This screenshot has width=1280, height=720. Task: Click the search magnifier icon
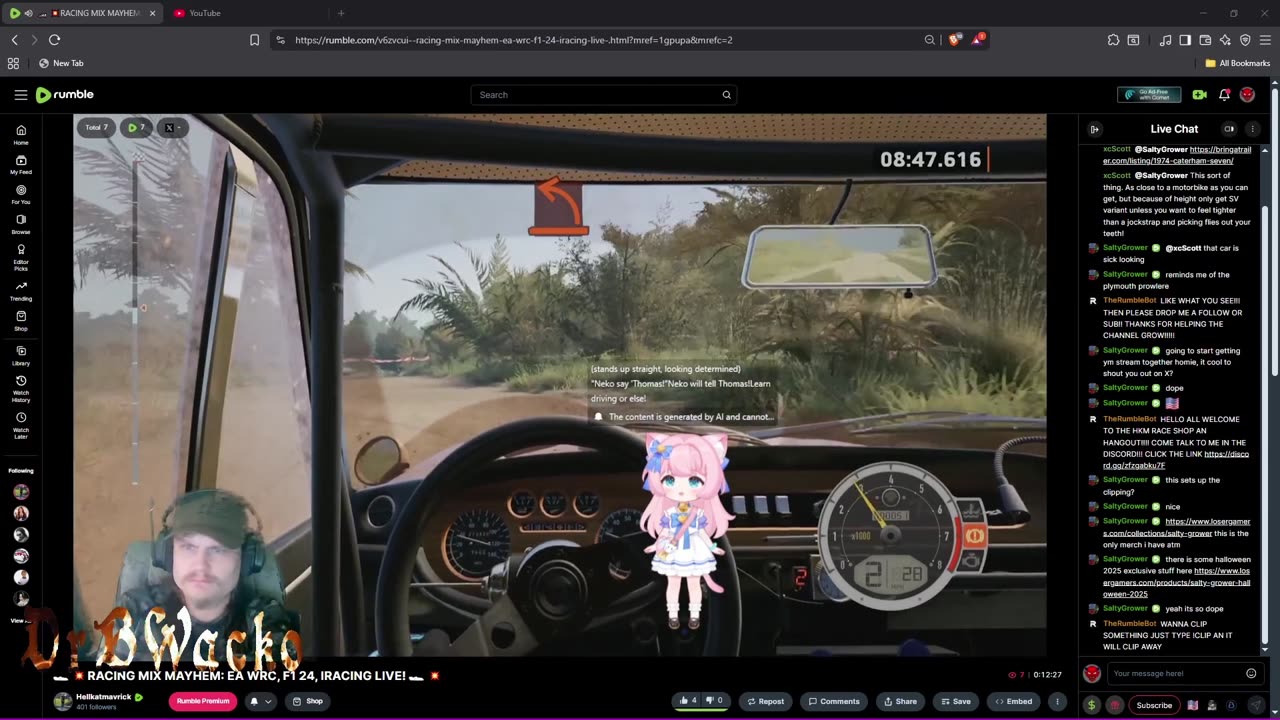[x=727, y=95]
